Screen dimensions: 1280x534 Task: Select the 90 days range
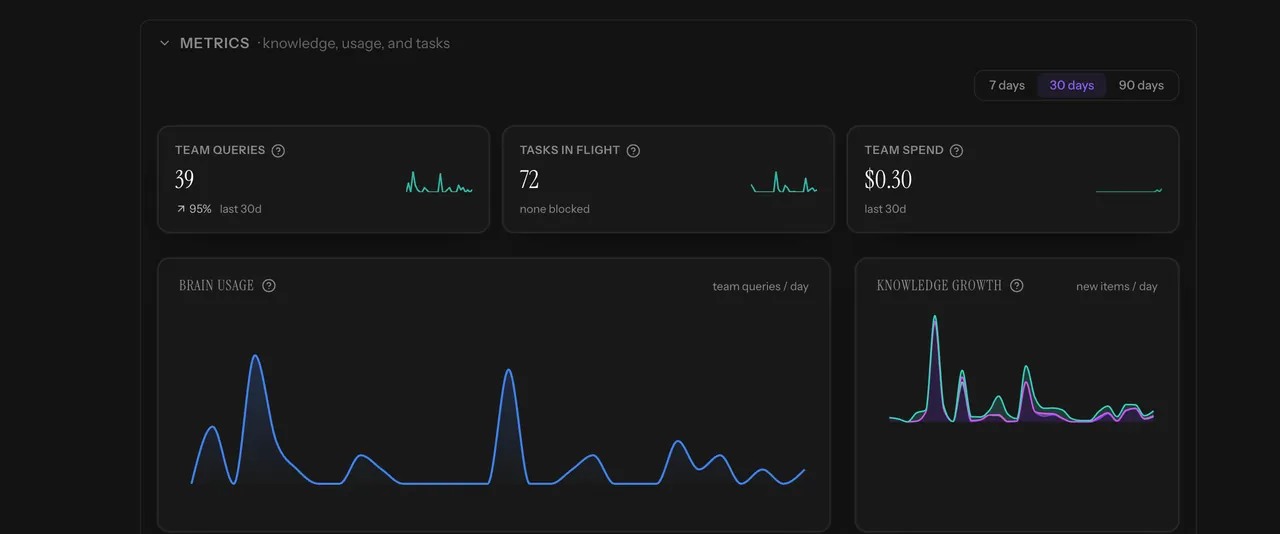[x=1141, y=85]
